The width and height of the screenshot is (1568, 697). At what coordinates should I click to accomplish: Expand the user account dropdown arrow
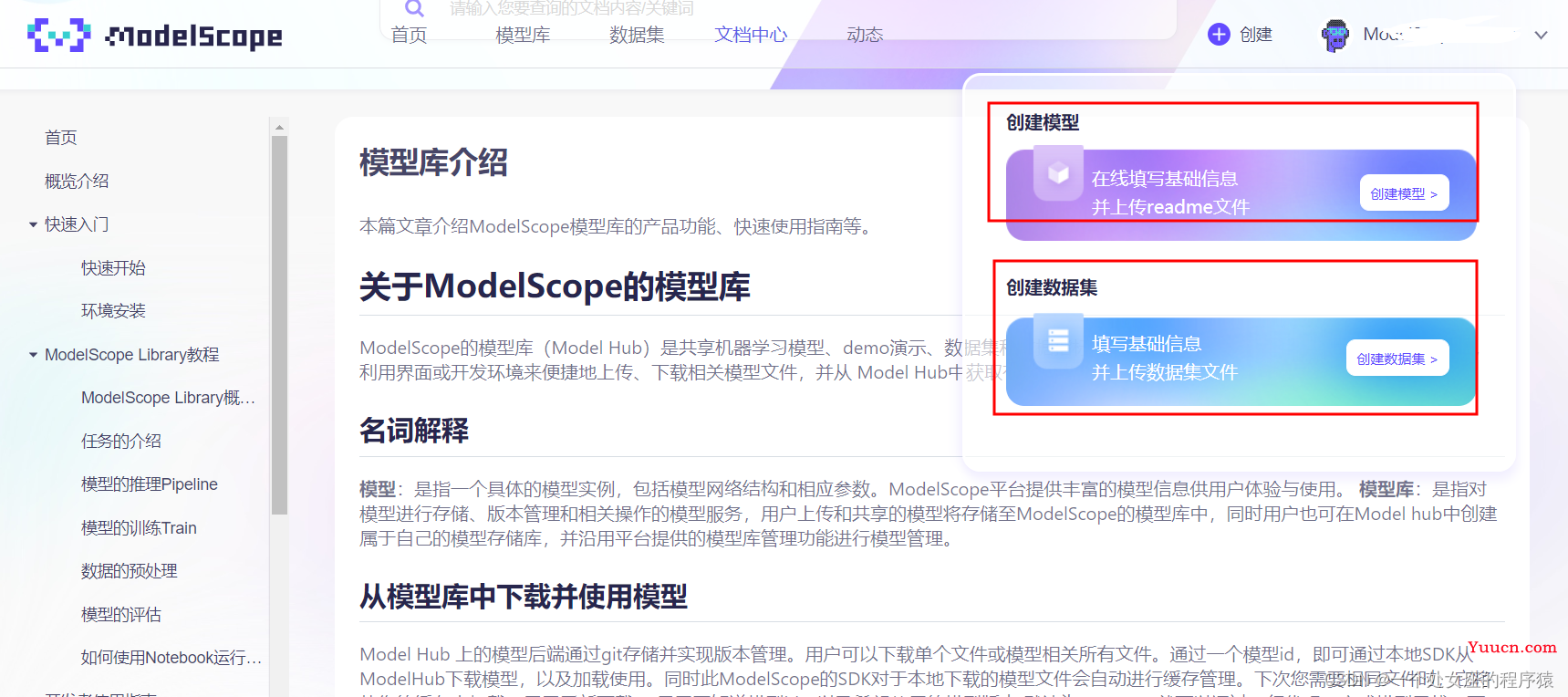click(1541, 36)
